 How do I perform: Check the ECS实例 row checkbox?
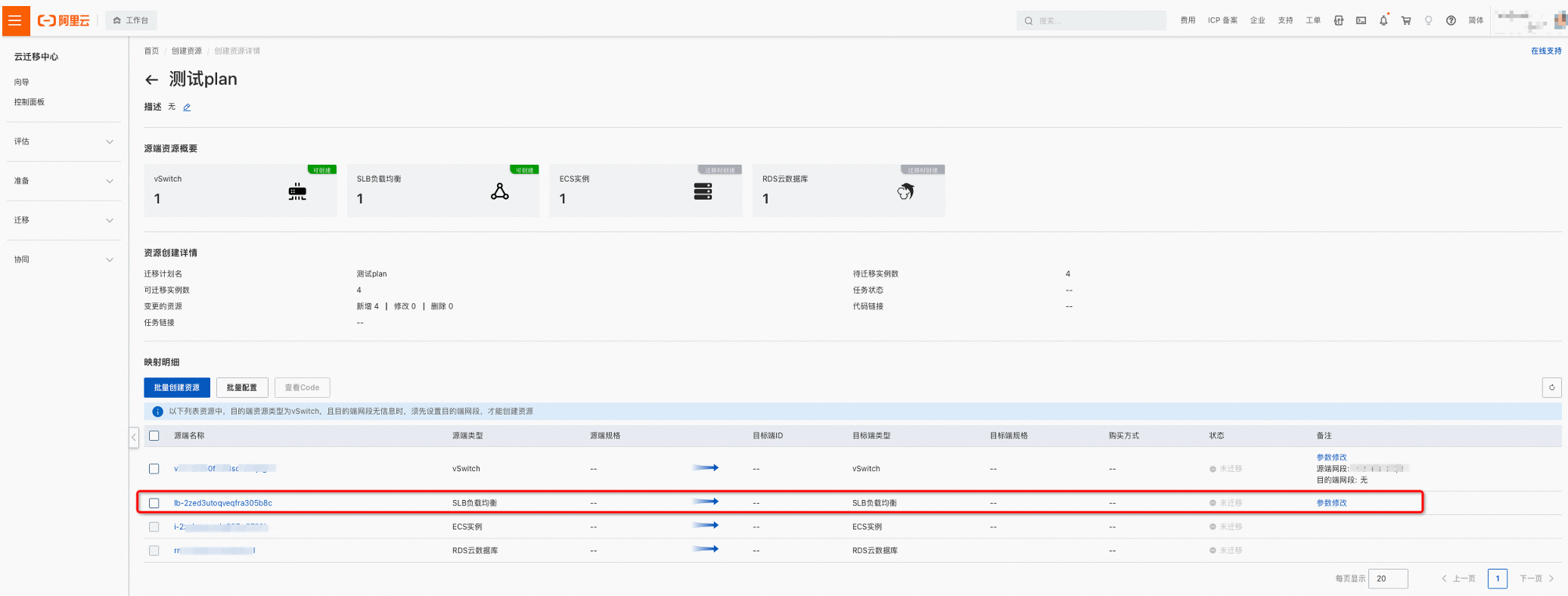pyautogui.click(x=154, y=526)
